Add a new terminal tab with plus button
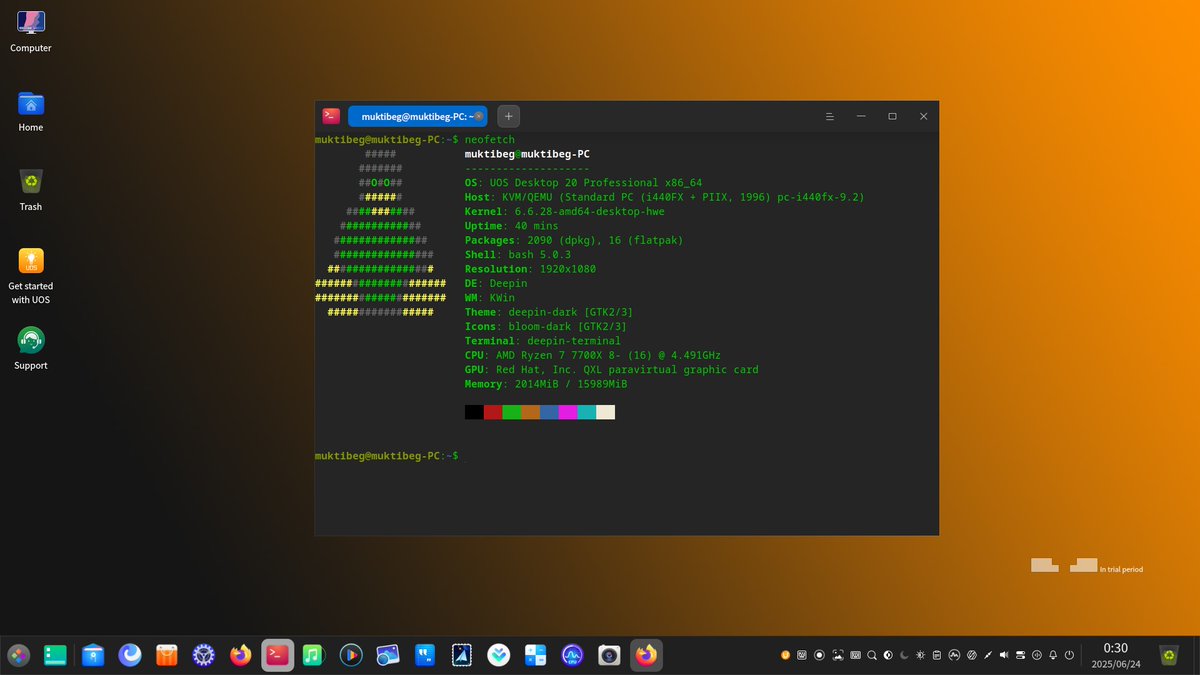Image resolution: width=1200 pixels, height=675 pixels. [508, 116]
